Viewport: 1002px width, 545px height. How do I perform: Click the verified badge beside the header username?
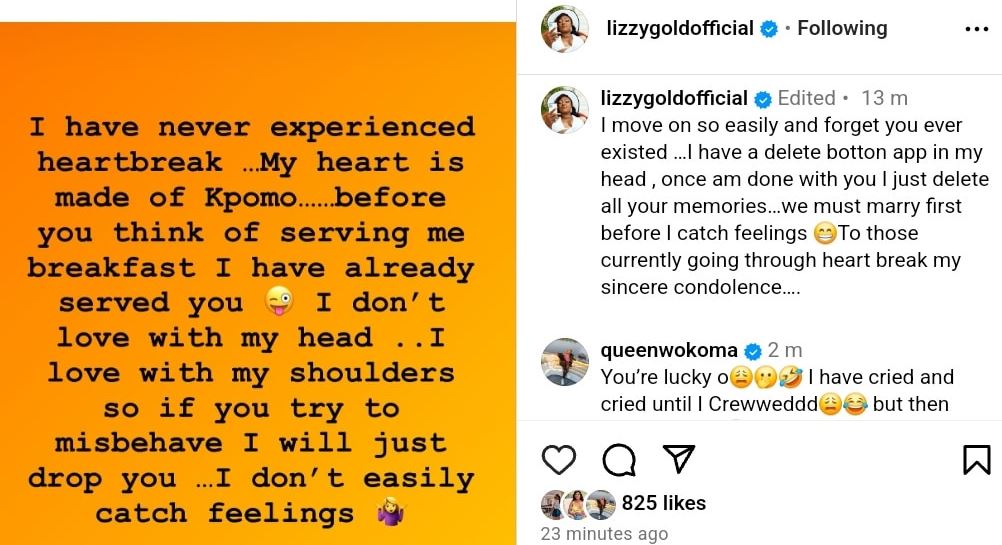pyautogui.click(x=769, y=29)
